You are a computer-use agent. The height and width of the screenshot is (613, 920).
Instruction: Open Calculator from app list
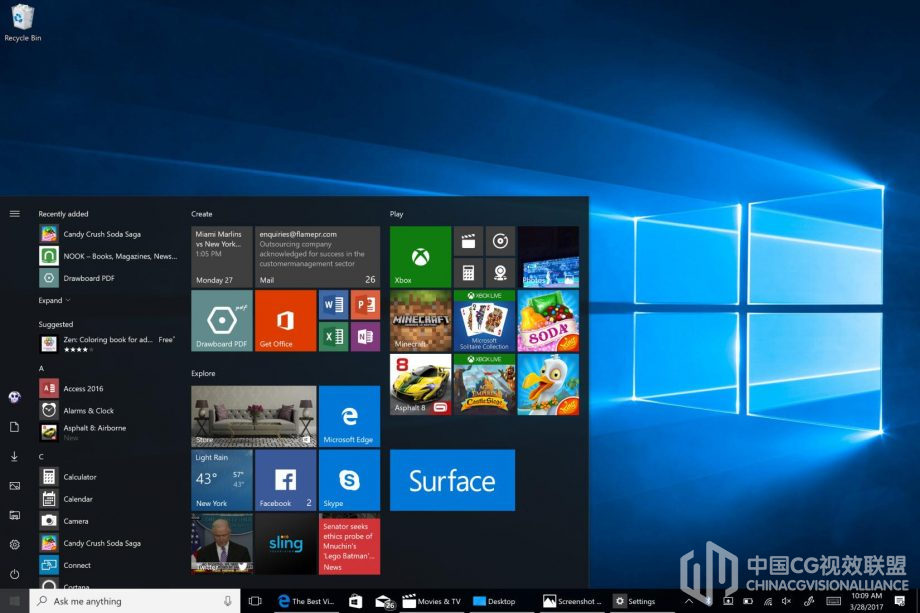coord(109,477)
